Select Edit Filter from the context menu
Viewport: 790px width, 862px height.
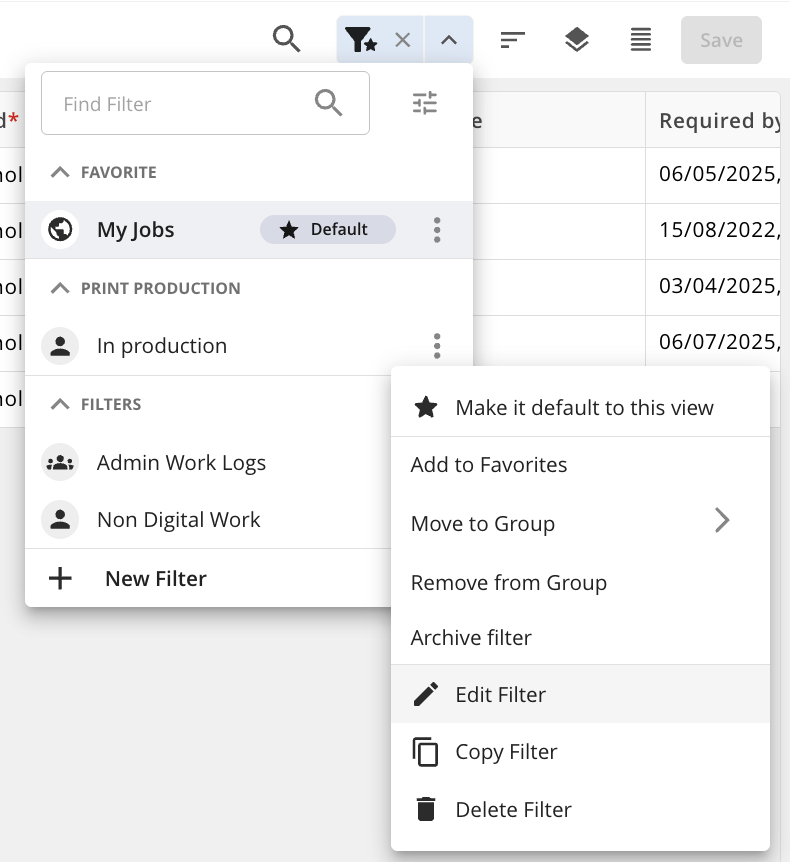[x=580, y=694]
